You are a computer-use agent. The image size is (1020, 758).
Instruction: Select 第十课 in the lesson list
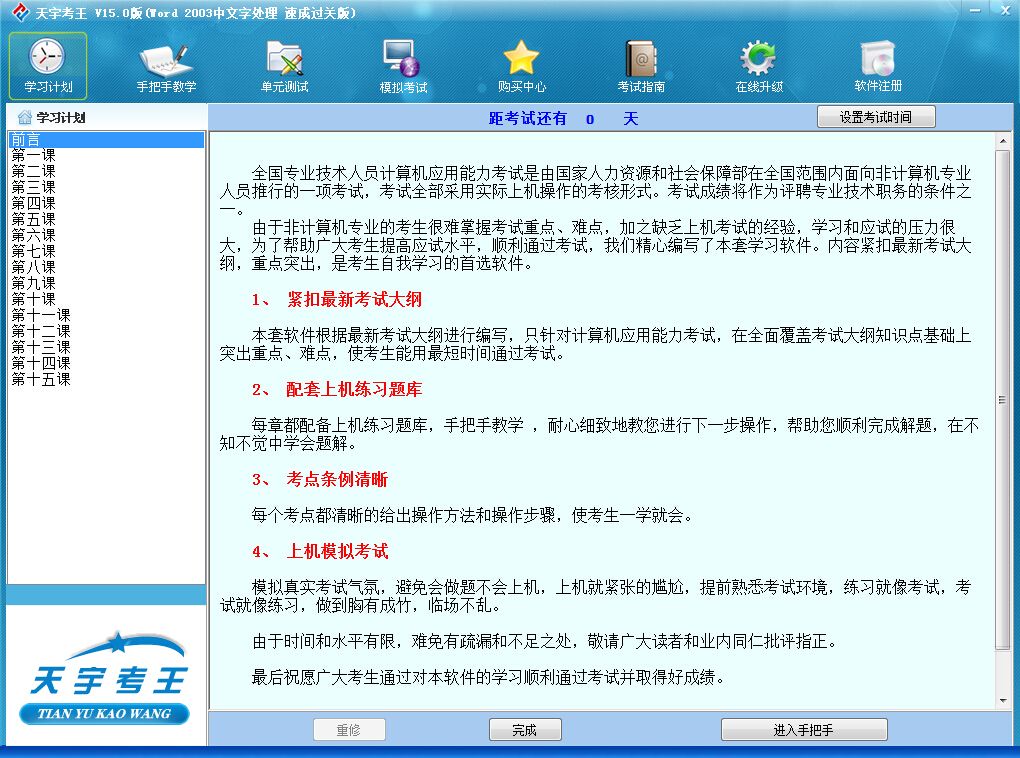(x=106, y=299)
